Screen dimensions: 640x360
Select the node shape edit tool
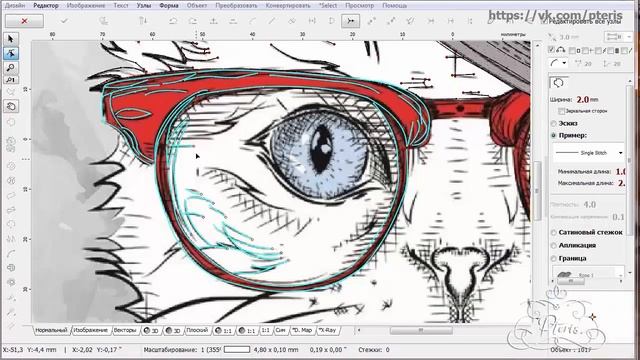click(x=11, y=53)
